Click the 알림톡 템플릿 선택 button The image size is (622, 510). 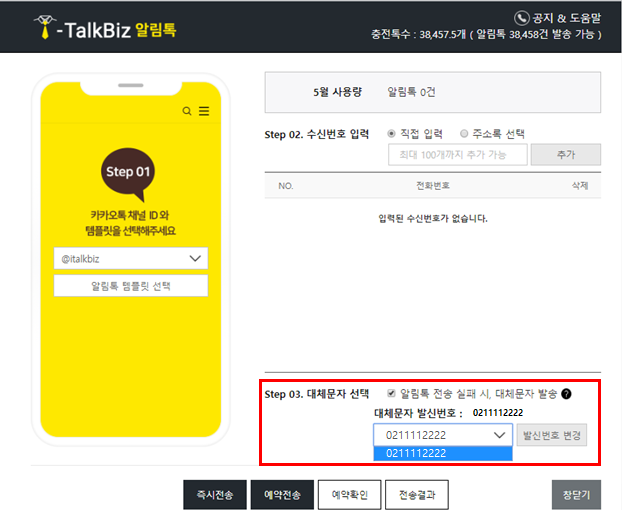coord(131,286)
